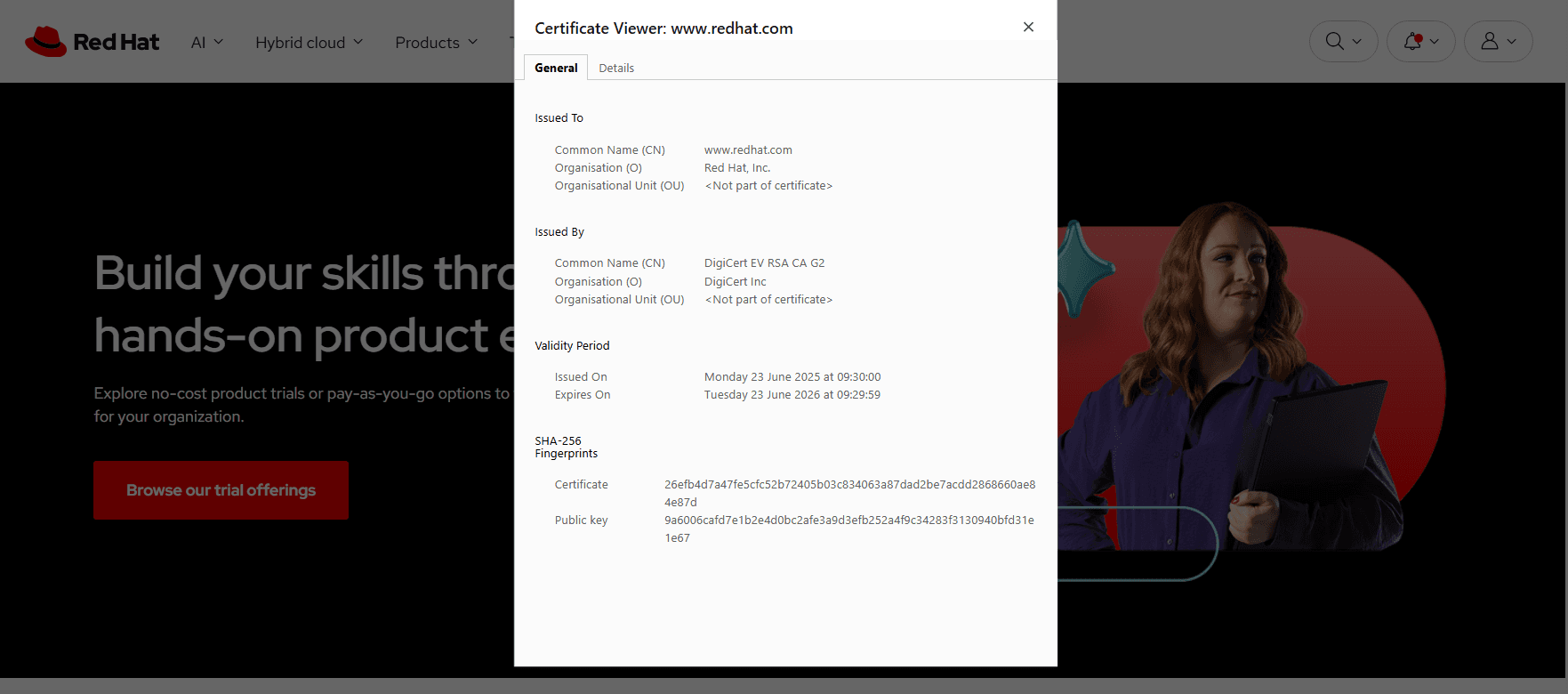Select the DigiCert Inc organisation value
Screen dimensions: 1568x694
point(735,281)
